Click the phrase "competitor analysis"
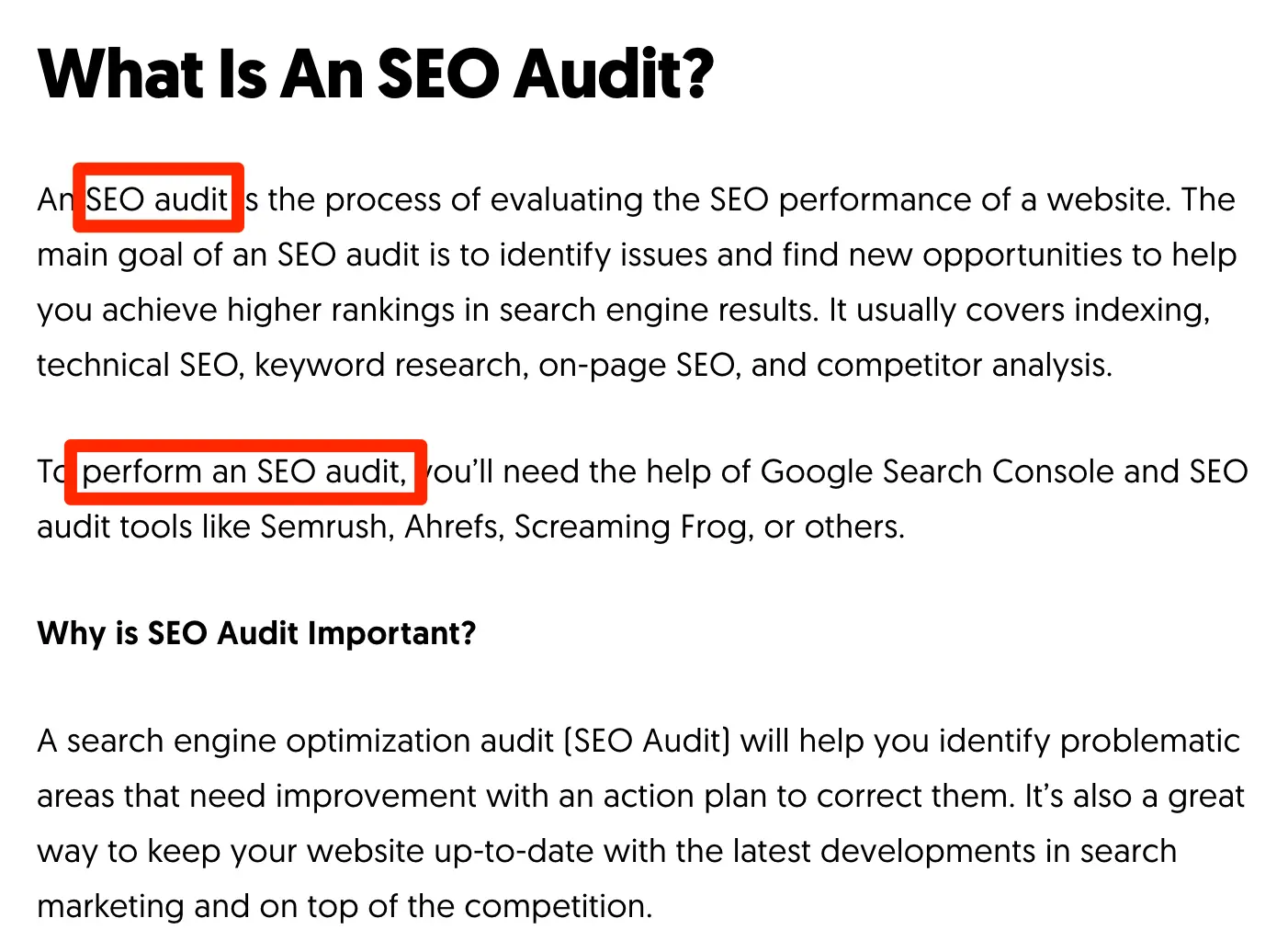Image resolution: width=1288 pixels, height=952 pixels. coord(964,365)
